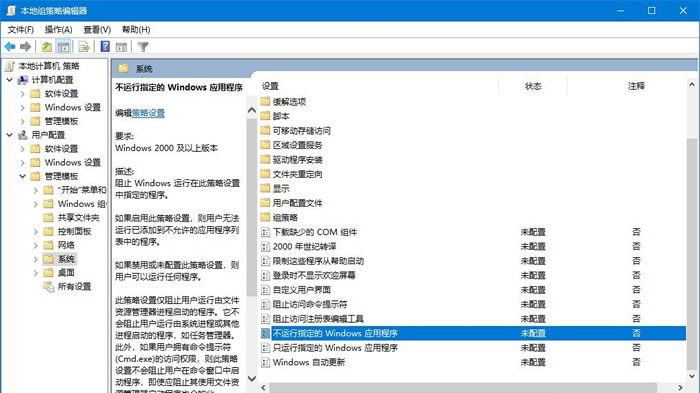Select 所有设置 in the tree
This screenshot has height=393, width=700.
click(x=75, y=287)
